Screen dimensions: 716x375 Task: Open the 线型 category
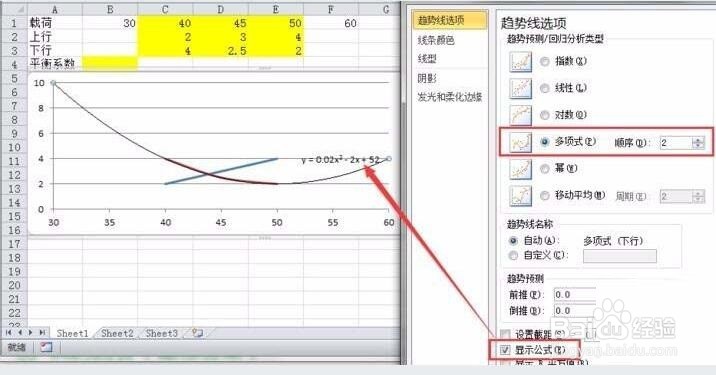[x=427, y=59]
